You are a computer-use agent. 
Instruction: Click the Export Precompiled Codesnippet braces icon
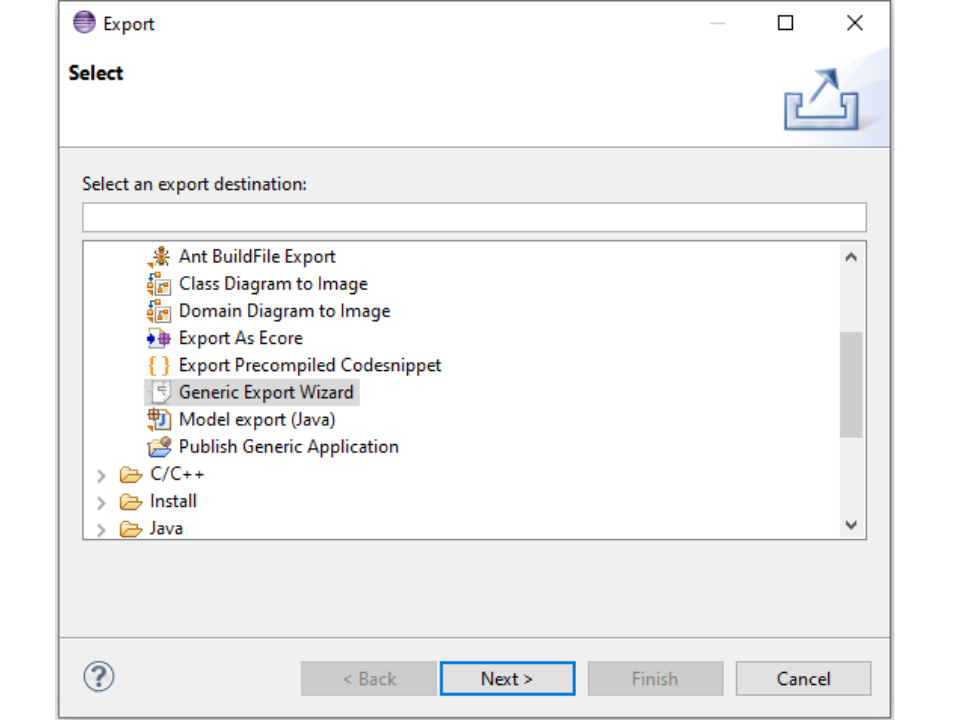tap(159, 365)
